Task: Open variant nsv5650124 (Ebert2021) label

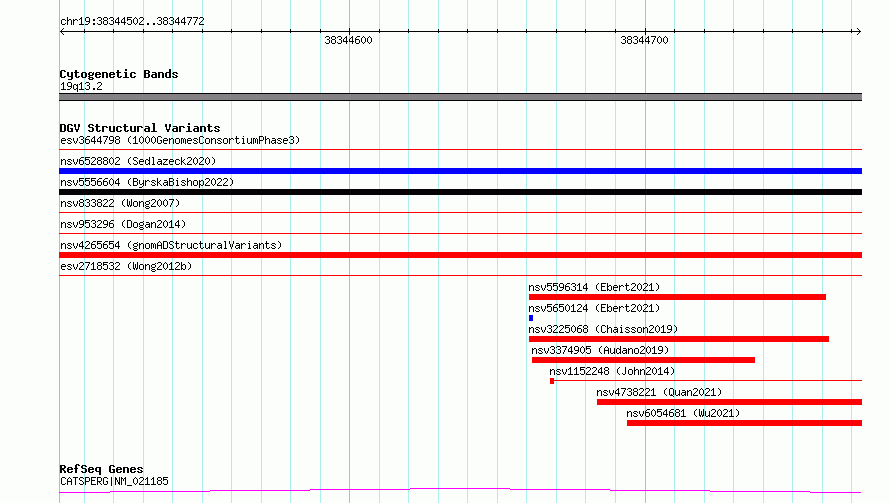Action: [594, 308]
